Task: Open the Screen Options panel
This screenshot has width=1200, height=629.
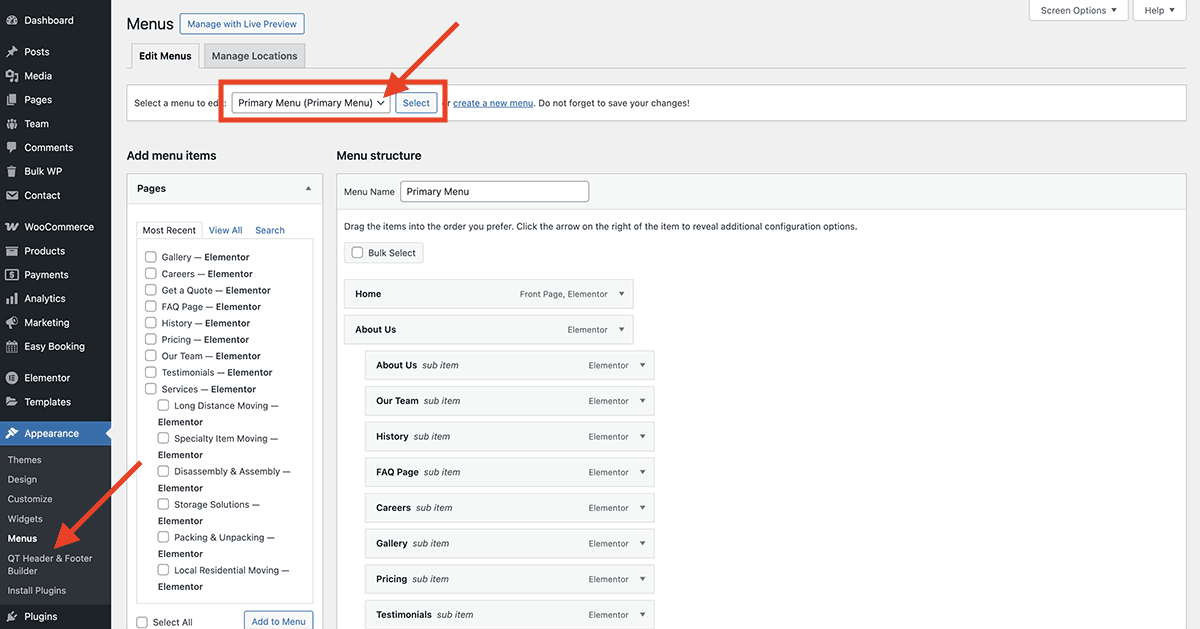Action: (x=1078, y=11)
